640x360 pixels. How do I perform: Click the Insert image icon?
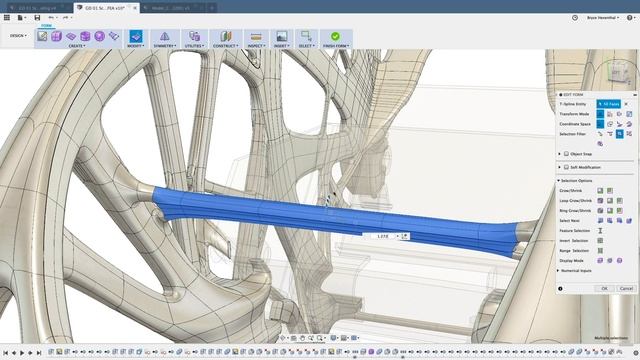pyautogui.click(x=282, y=37)
